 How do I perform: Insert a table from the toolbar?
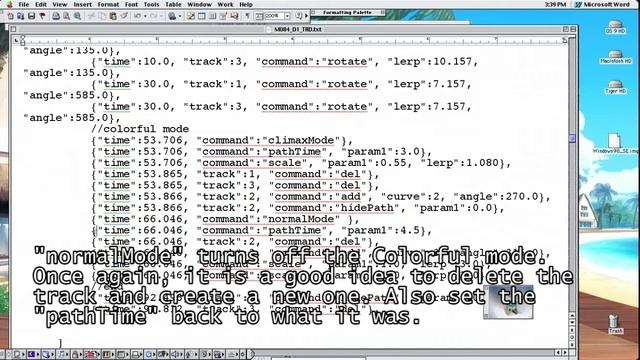[202, 16]
